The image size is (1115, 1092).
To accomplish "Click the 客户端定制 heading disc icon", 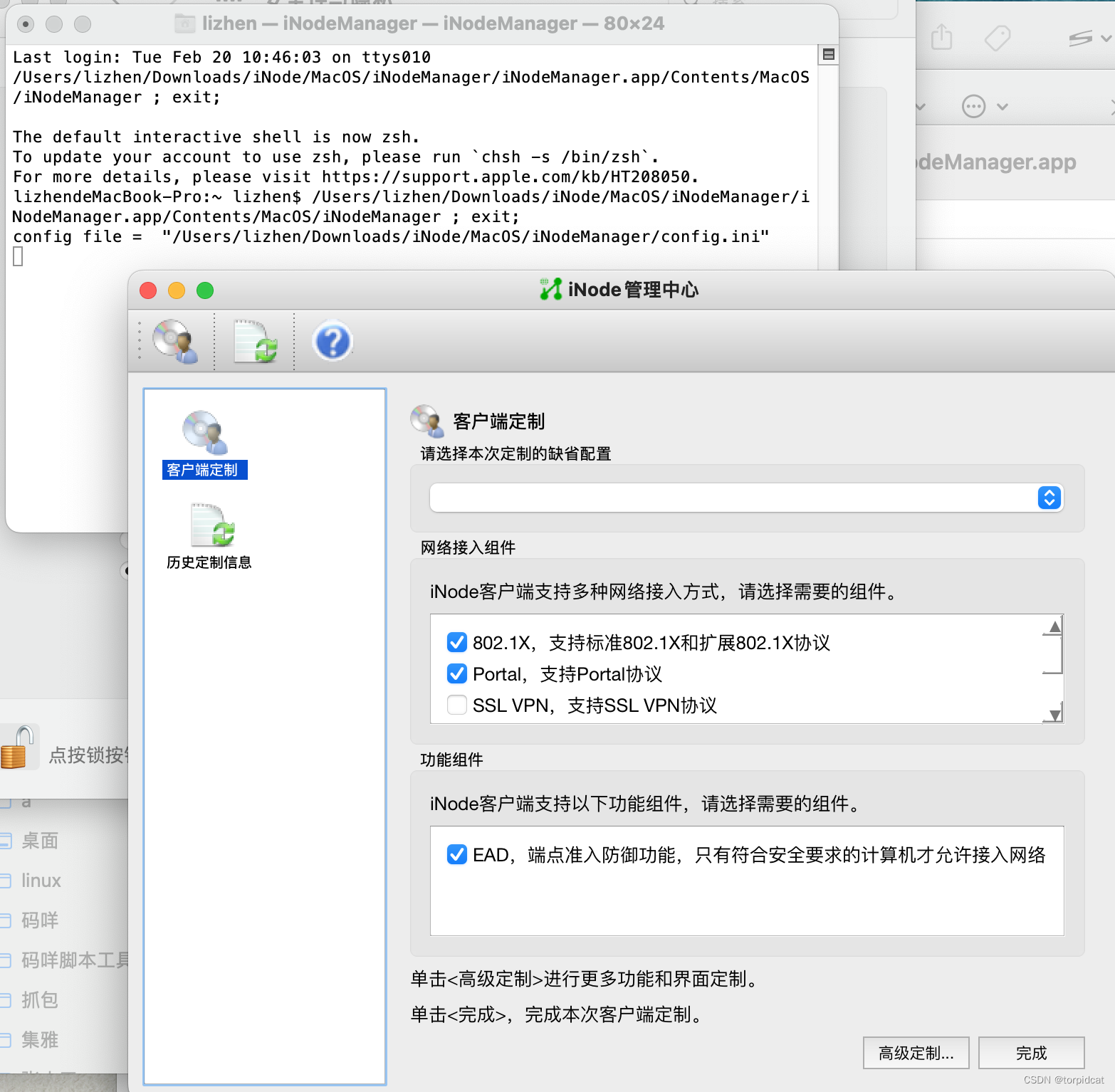I will pos(427,421).
